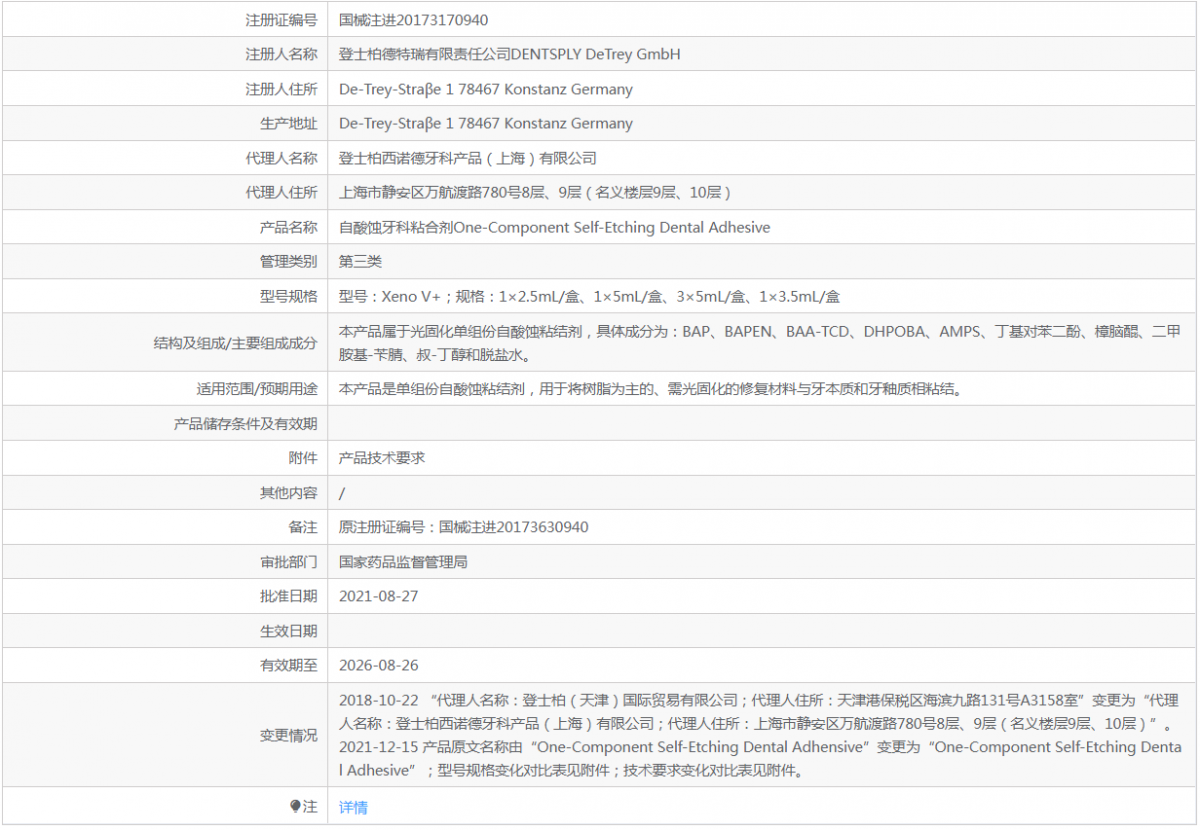Click the 备注 label

tap(303, 527)
